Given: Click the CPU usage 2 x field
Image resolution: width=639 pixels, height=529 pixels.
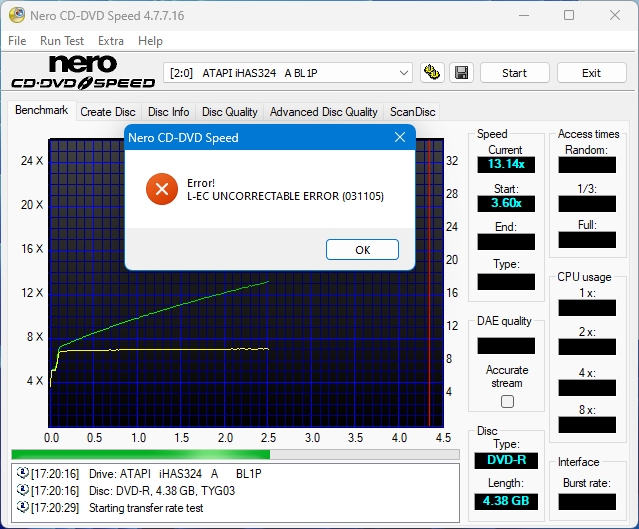Looking at the screenshot, I should pos(587,347).
